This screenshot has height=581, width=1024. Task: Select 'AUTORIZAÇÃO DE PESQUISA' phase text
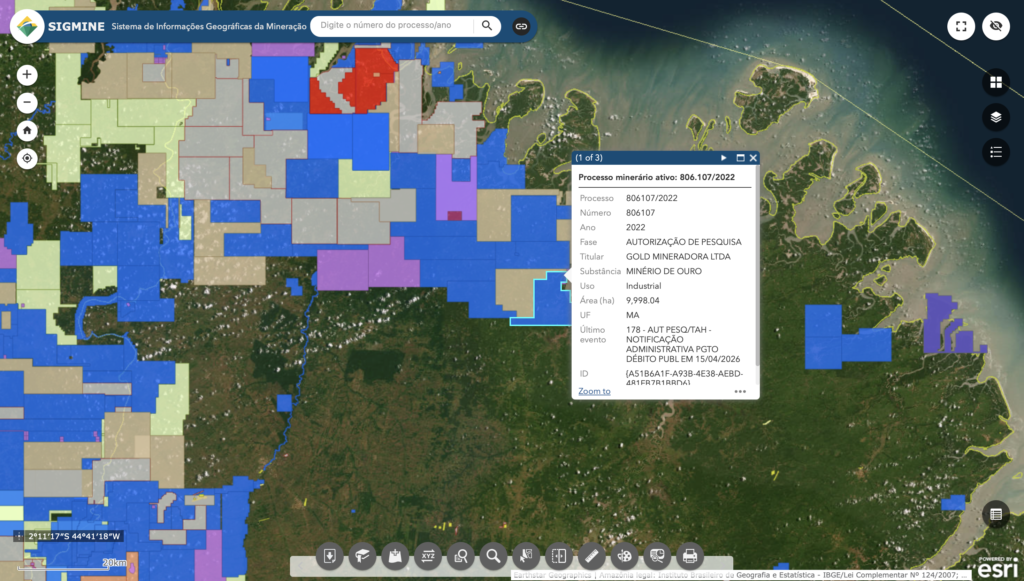[684, 242]
